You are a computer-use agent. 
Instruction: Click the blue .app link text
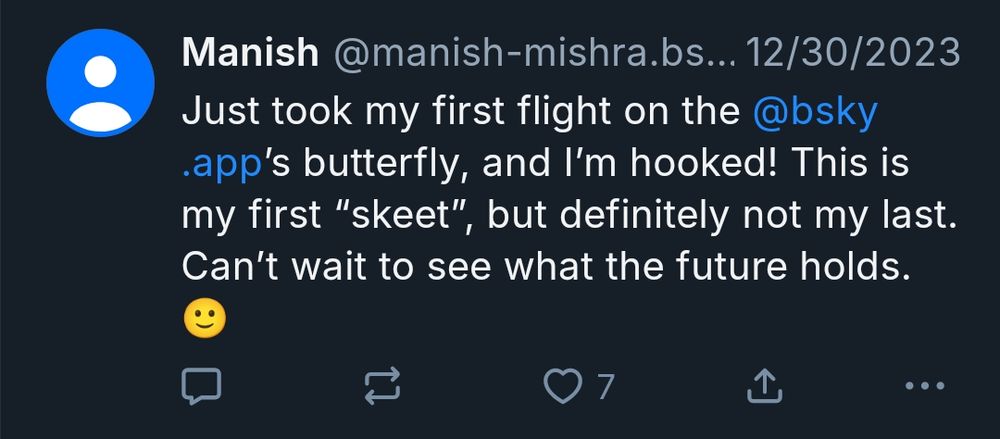(x=222, y=165)
